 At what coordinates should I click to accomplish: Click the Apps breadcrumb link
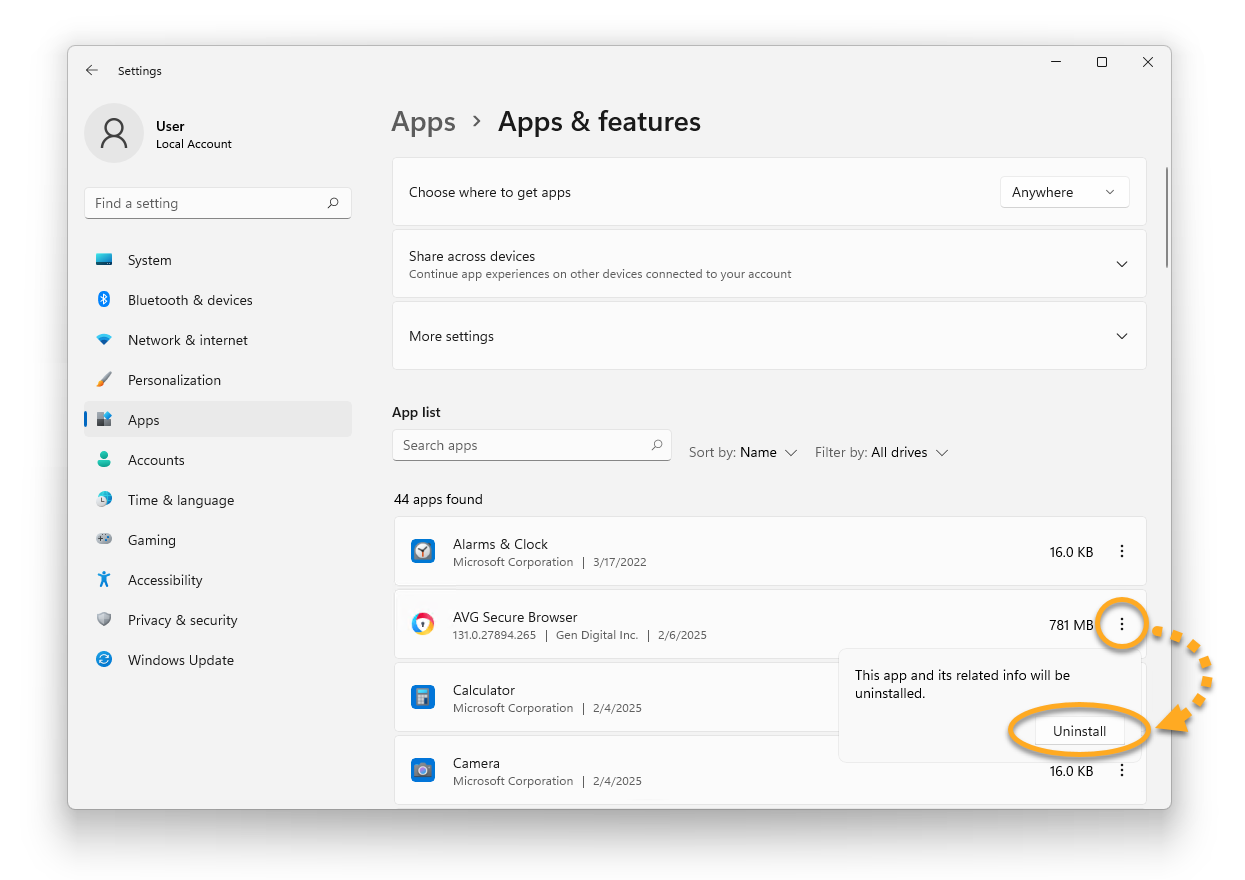[423, 122]
